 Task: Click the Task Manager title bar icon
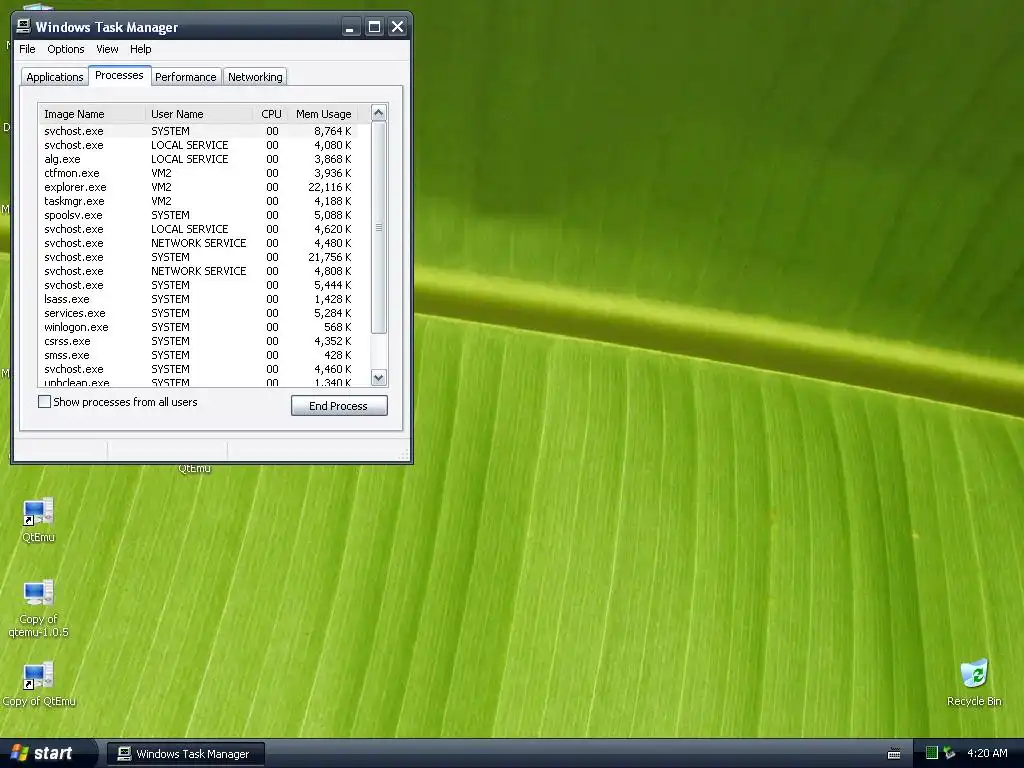coord(24,26)
